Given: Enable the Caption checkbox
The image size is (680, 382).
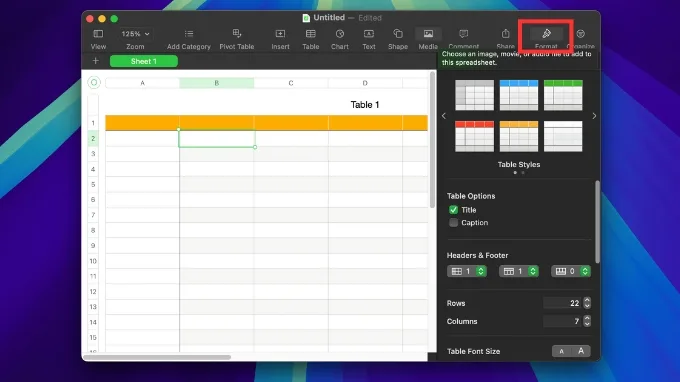Looking at the screenshot, I should click(x=453, y=223).
